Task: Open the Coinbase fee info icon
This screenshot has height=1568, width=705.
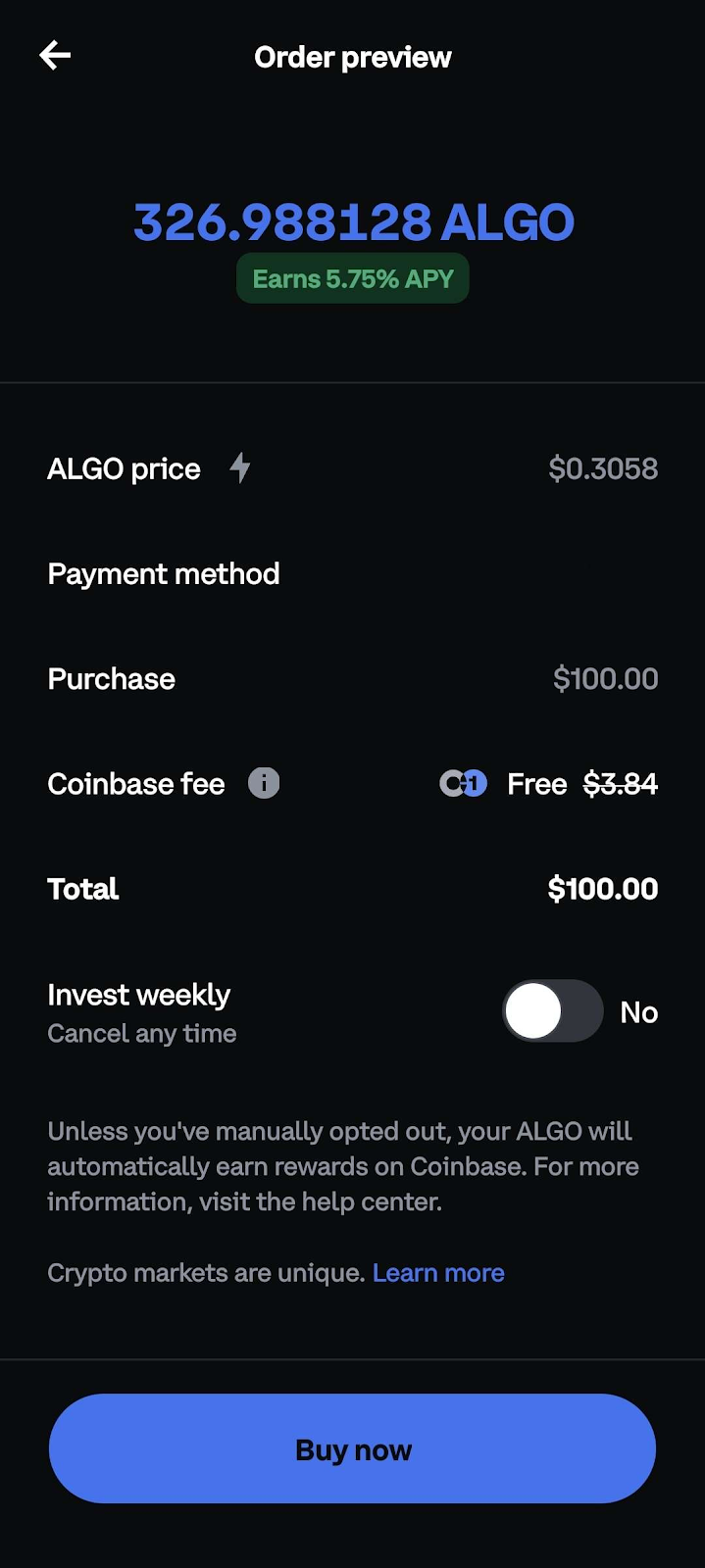Action: click(x=264, y=783)
